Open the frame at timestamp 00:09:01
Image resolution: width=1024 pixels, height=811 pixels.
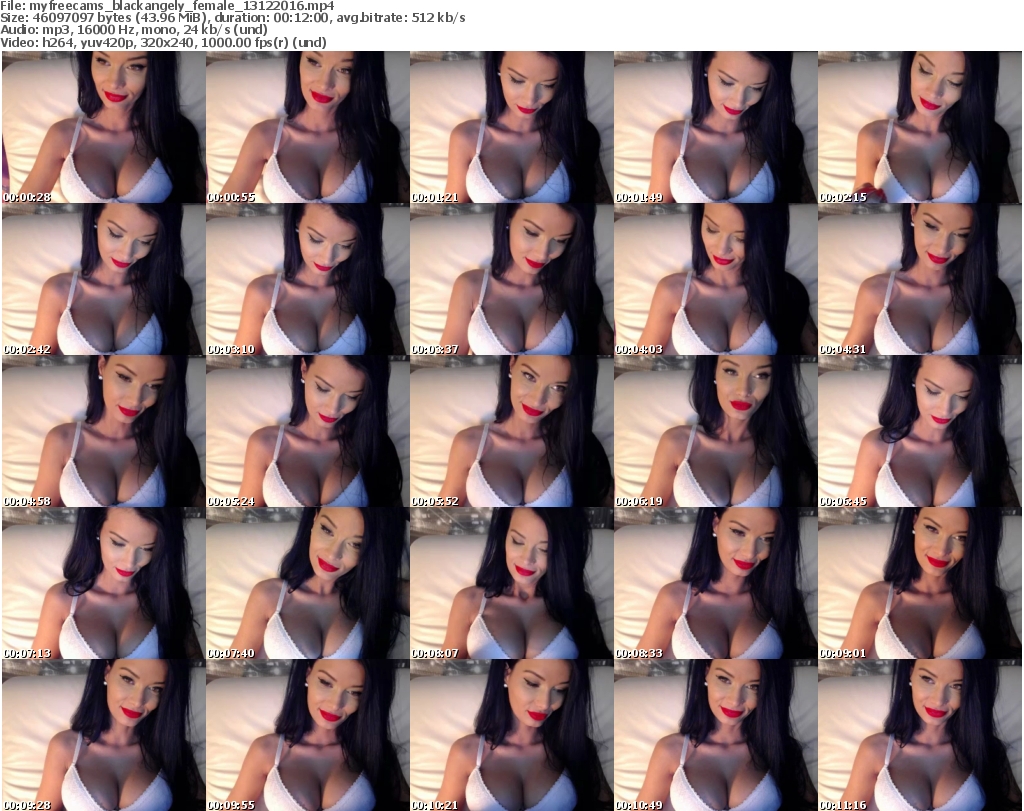pyautogui.click(x=920, y=583)
